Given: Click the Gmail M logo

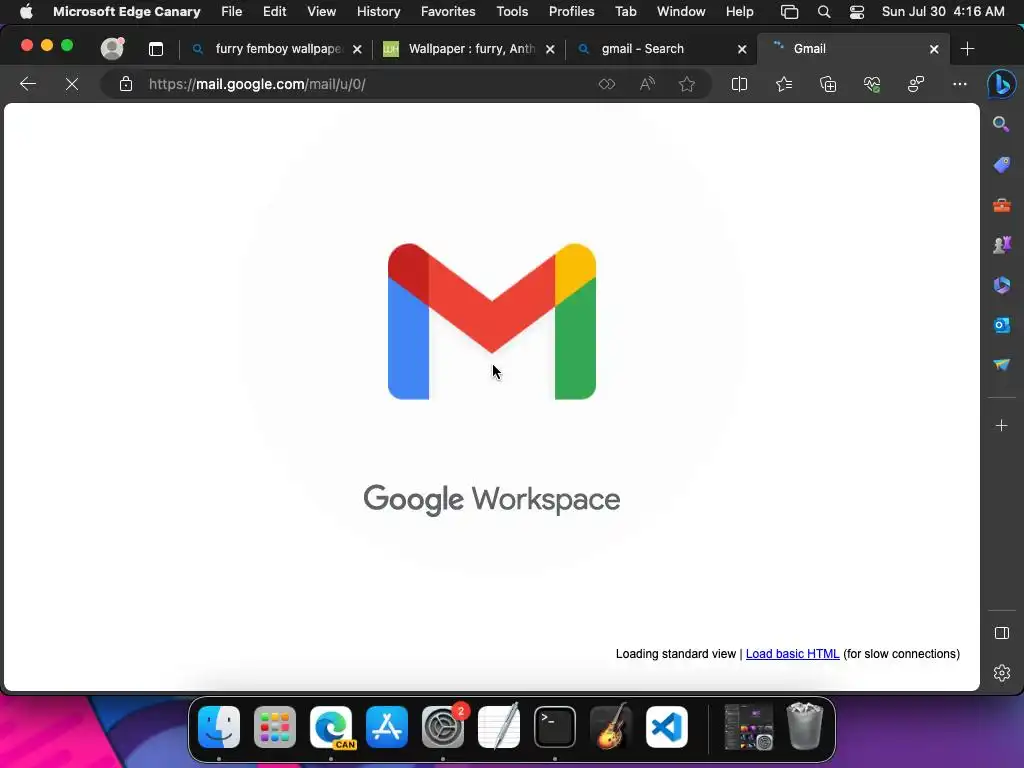Looking at the screenshot, I should [x=491, y=321].
